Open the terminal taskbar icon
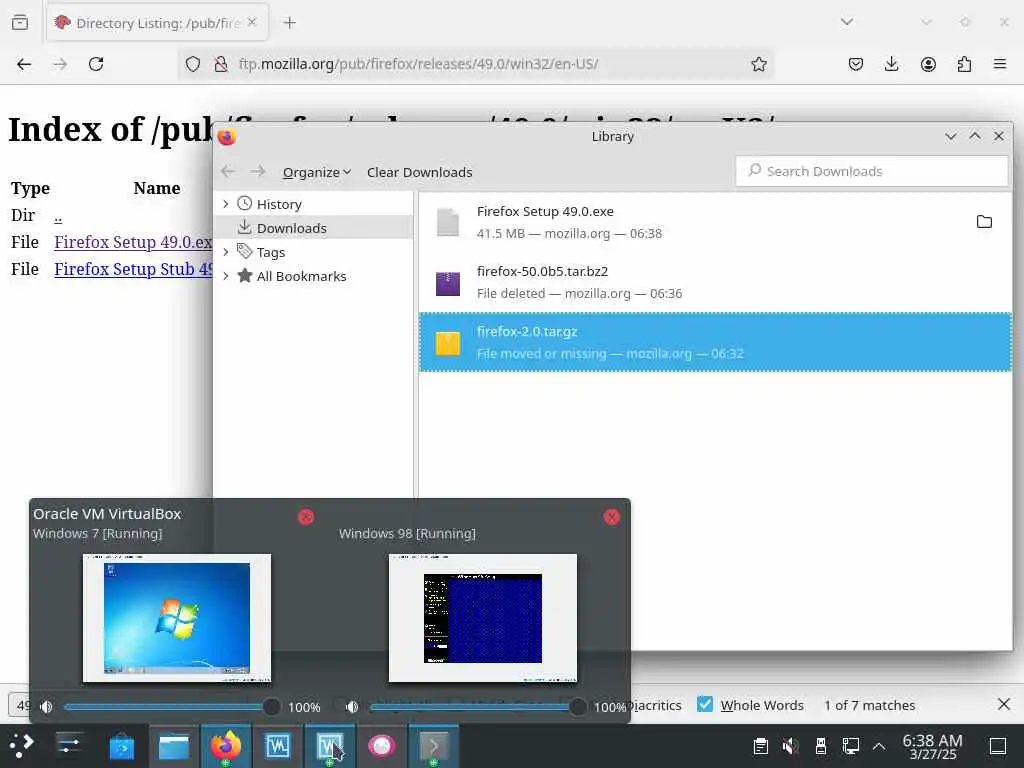 click(x=434, y=746)
